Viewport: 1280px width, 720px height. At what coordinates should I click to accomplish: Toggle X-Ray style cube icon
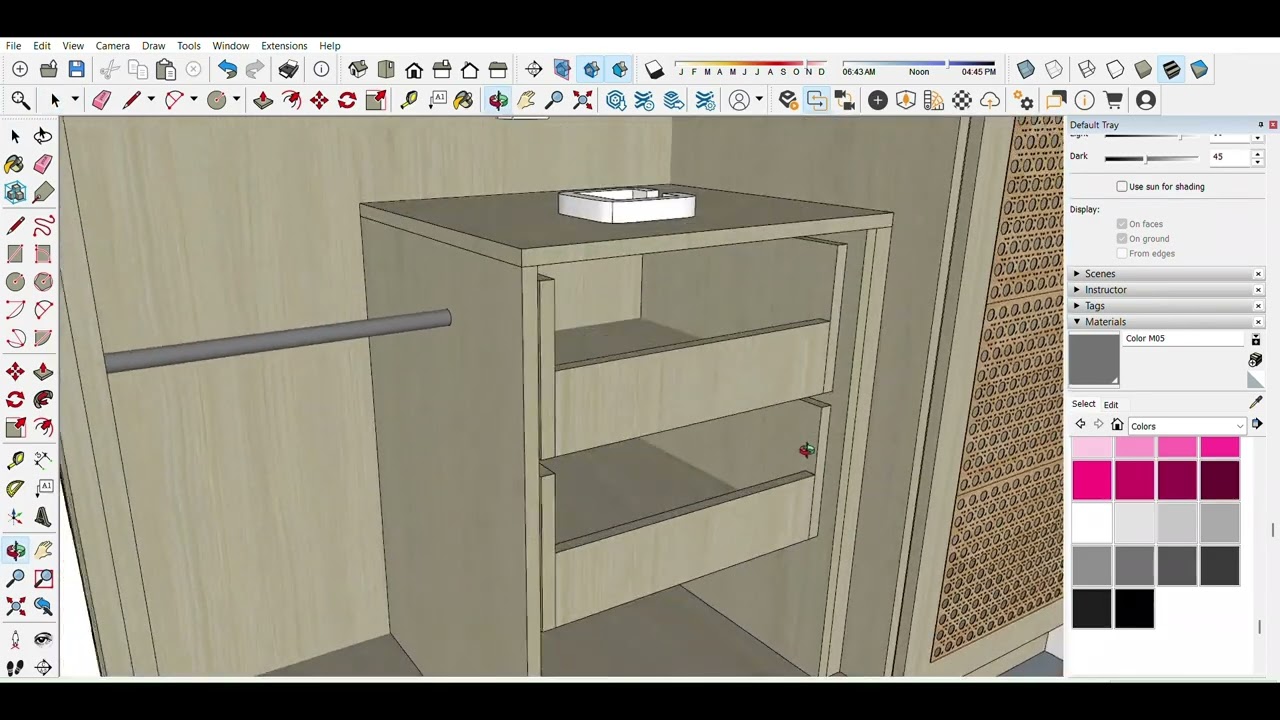(1026, 69)
